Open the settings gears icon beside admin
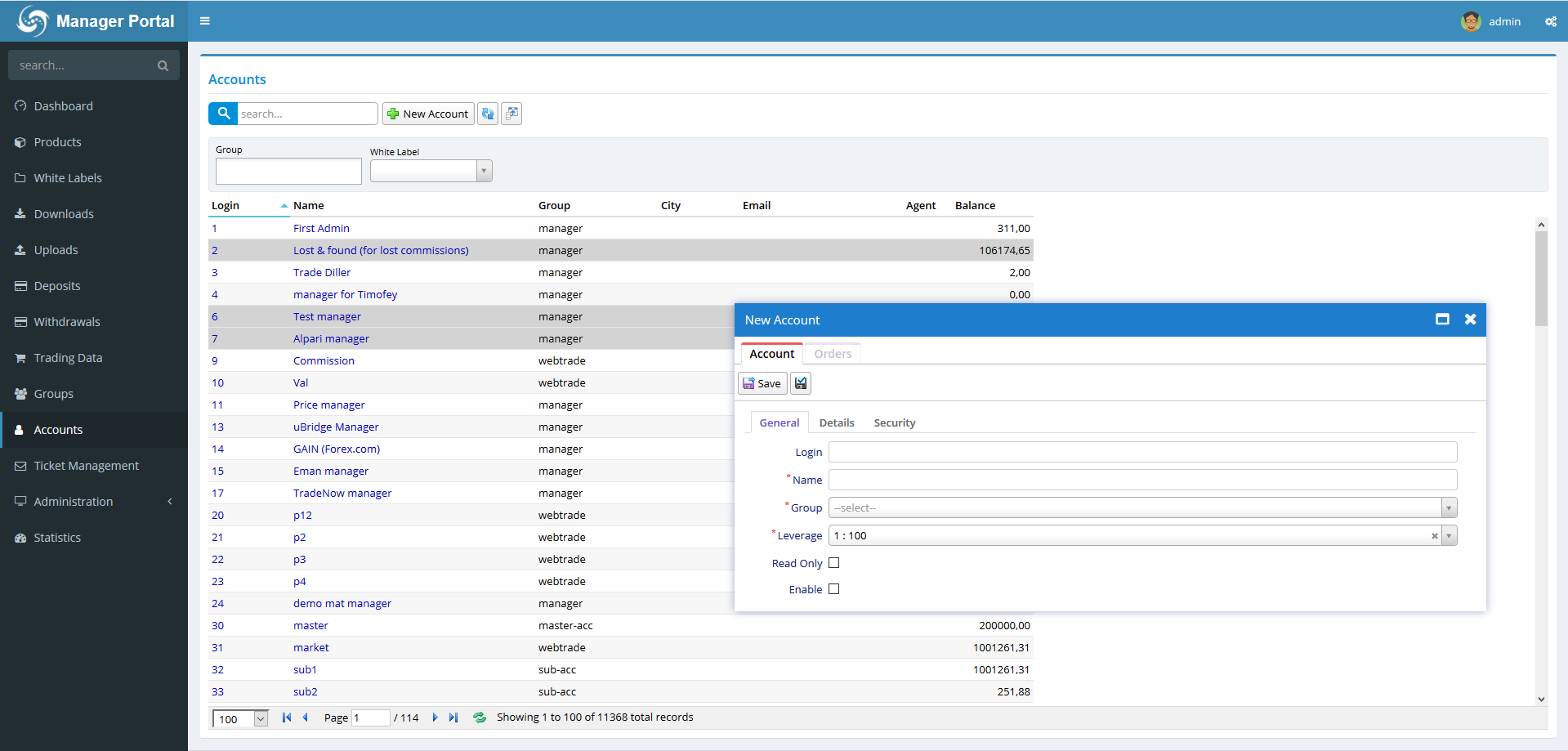The height and width of the screenshot is (751, 1568). click(x=1550, y=22)
